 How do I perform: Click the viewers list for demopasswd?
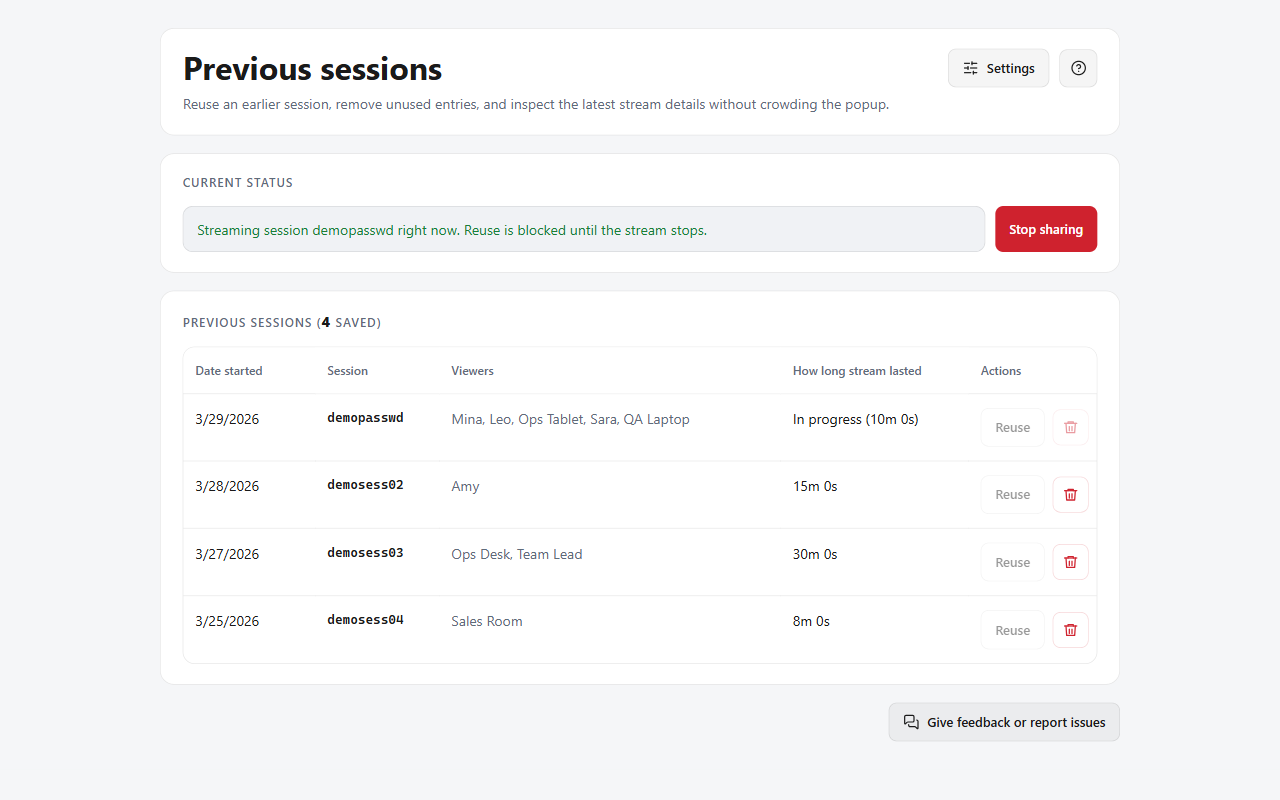pos(570,419)
